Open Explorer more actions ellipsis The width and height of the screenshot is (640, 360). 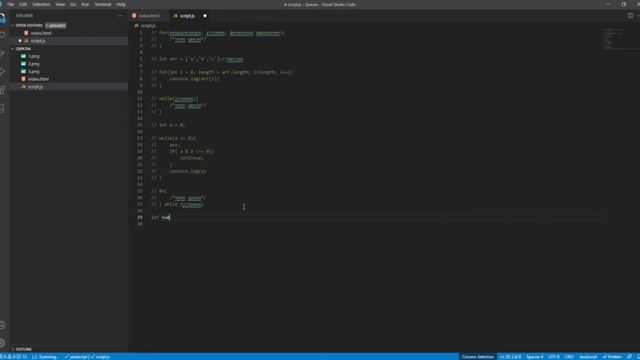coord(120,16)
